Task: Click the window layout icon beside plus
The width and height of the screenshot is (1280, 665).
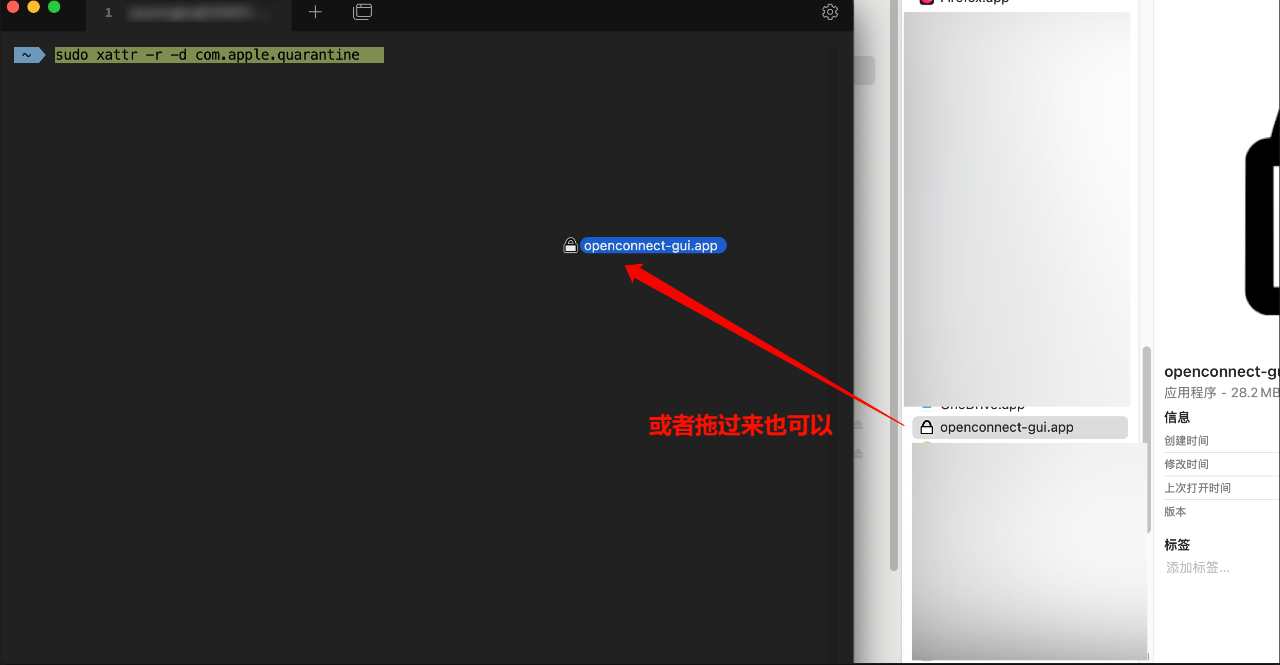Action: tap(363, 12)
